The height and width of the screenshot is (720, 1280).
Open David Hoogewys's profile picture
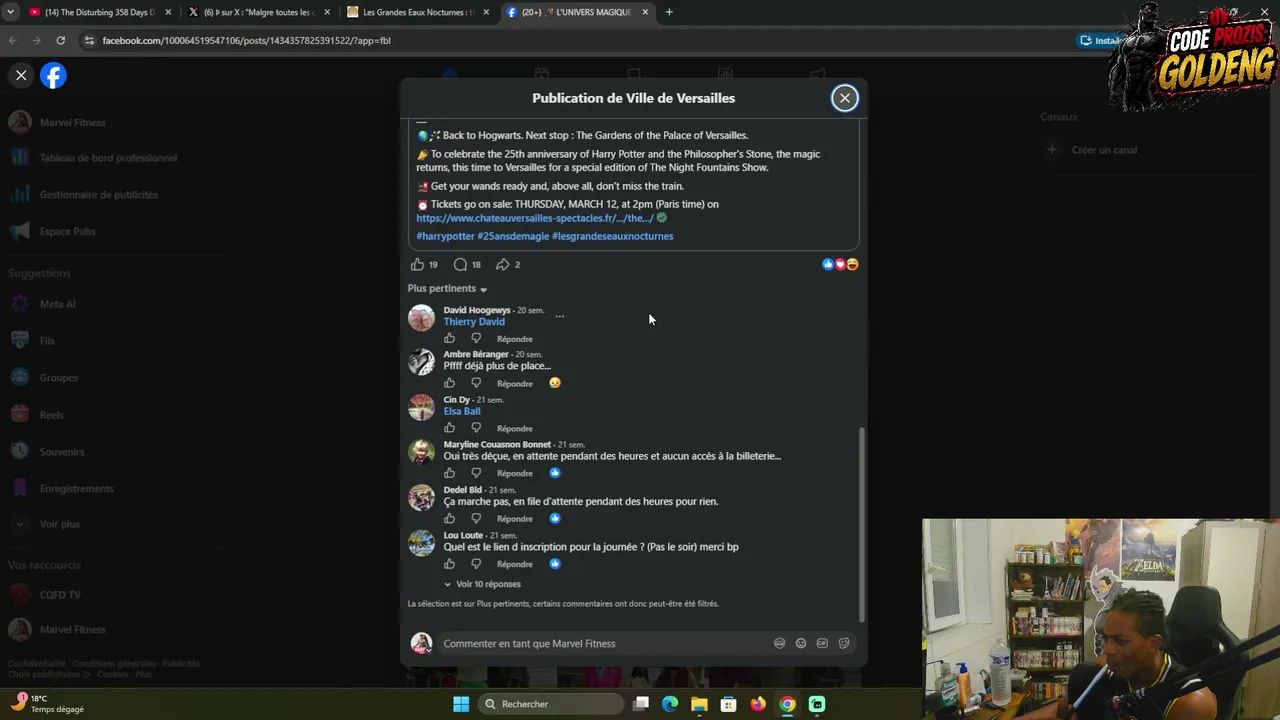pos(422,318)
